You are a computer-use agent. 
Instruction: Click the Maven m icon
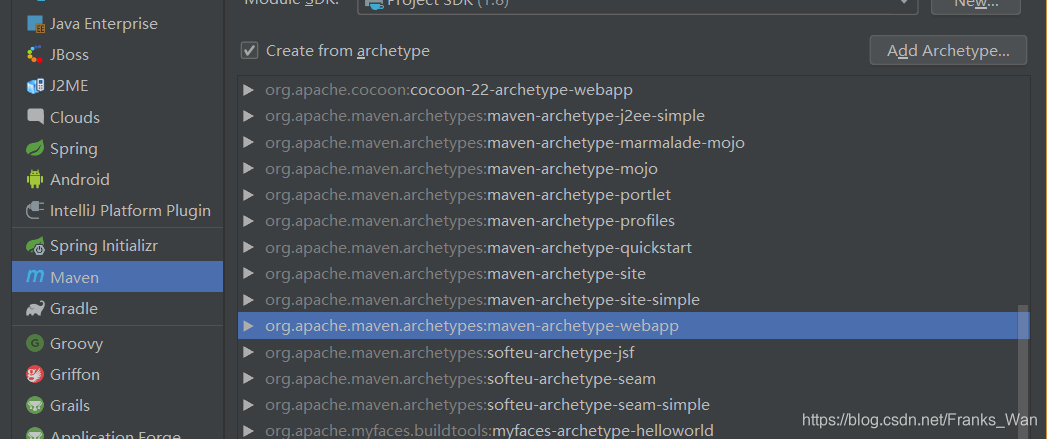click(35, 277)
